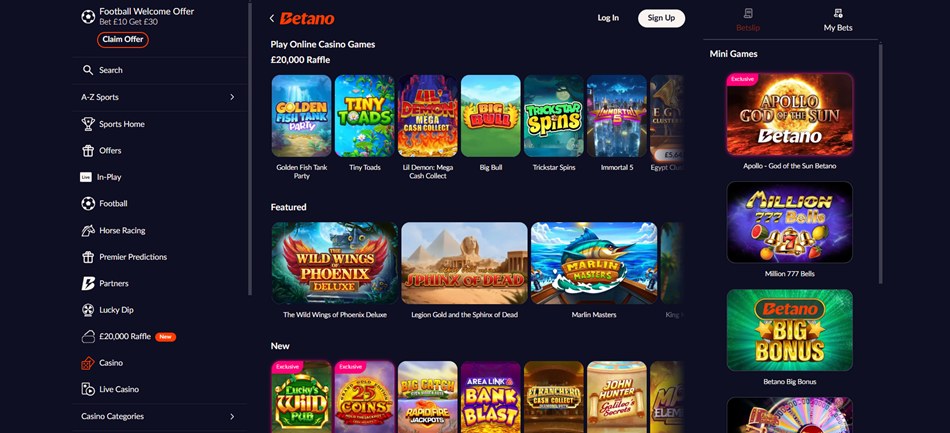Image resolution: width=950 pixels, height=433 pixels.
Task: Open the Tiny Toads game thumbnail
Action: click(x=365, y=116)
